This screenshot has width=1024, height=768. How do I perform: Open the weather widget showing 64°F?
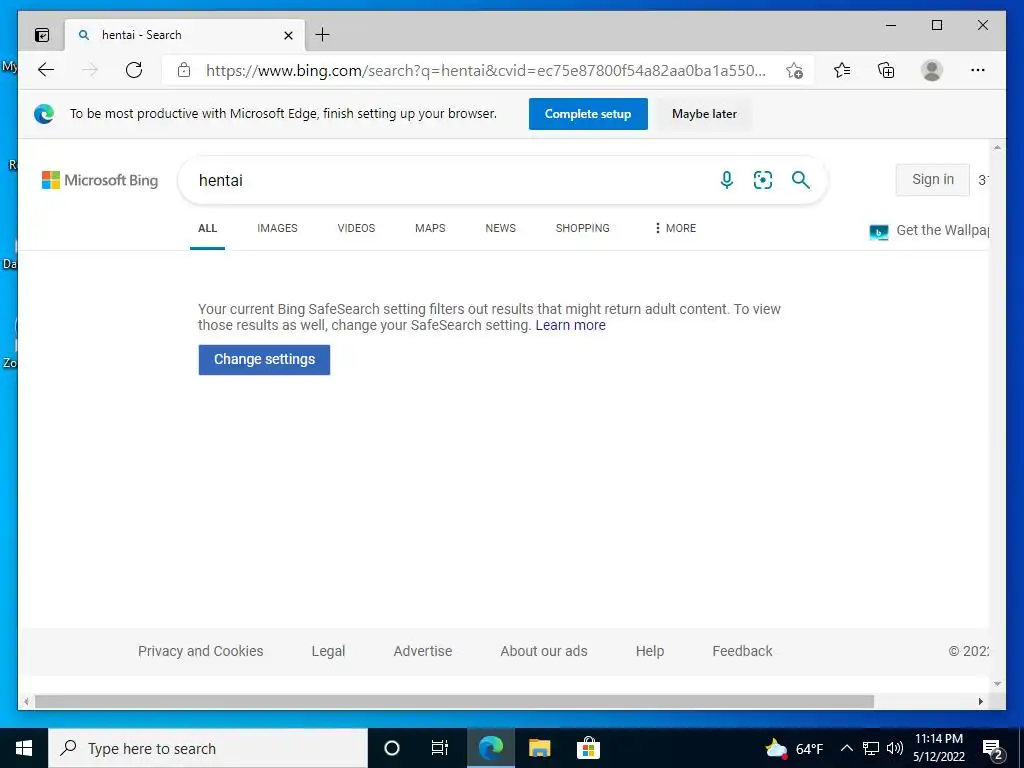coord(794,748)
